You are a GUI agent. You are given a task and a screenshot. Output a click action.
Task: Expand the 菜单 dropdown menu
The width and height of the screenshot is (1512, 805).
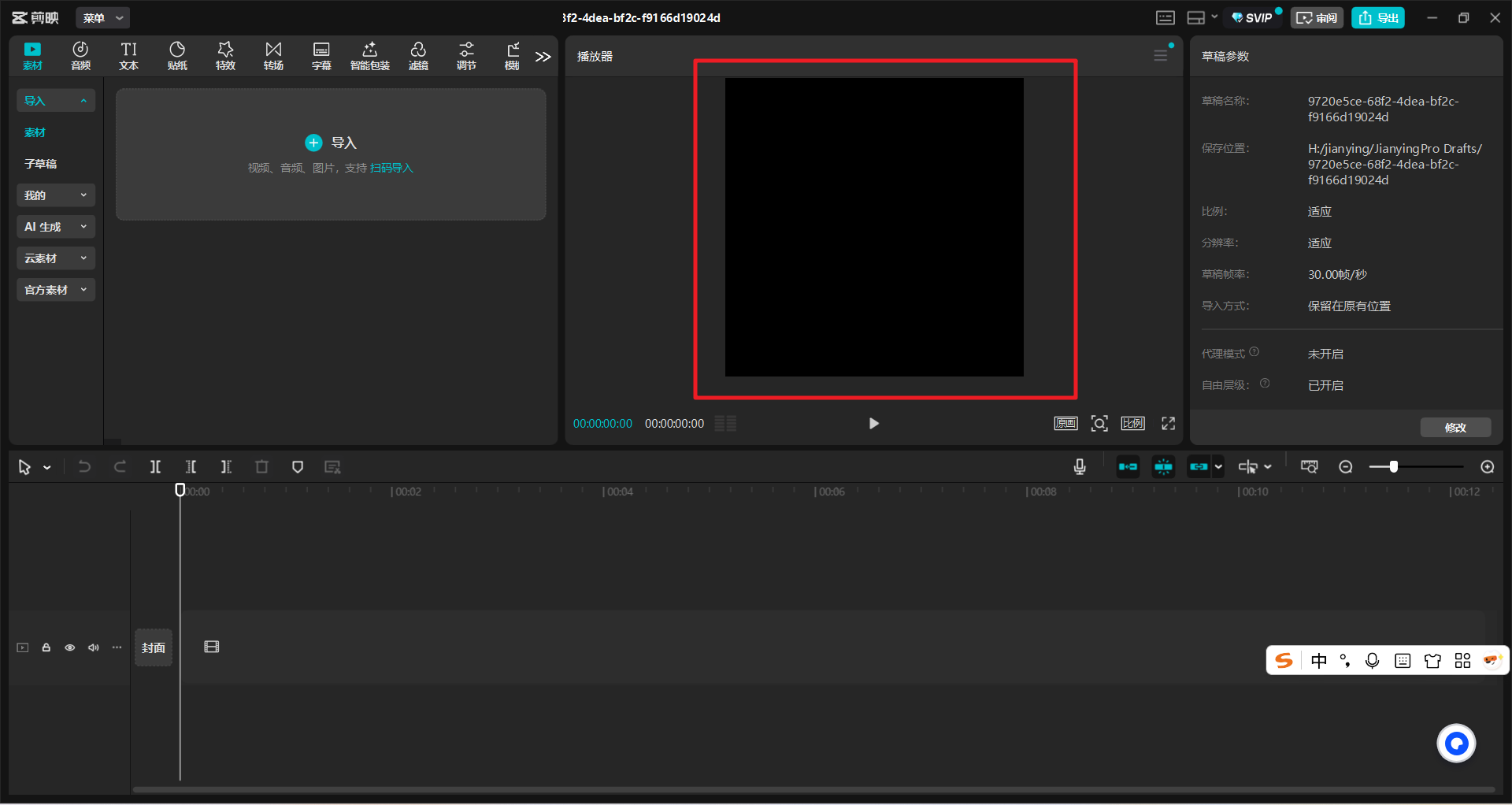click(103, 18)
